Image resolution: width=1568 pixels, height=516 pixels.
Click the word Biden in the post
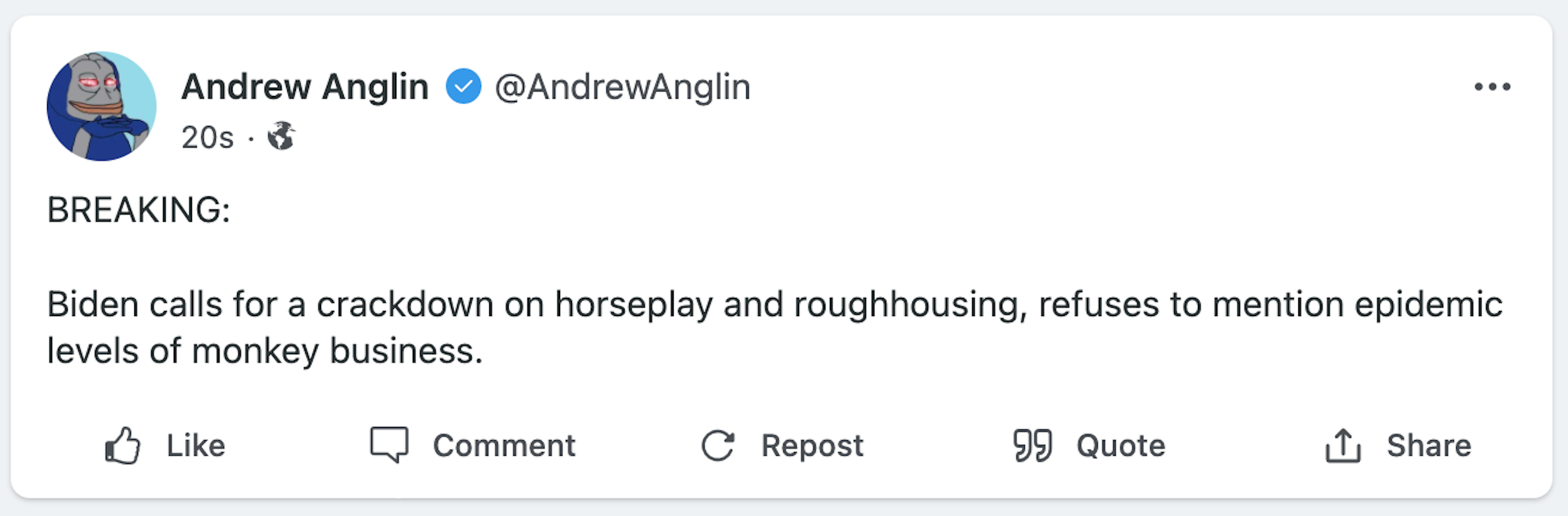tap(93, 305)
